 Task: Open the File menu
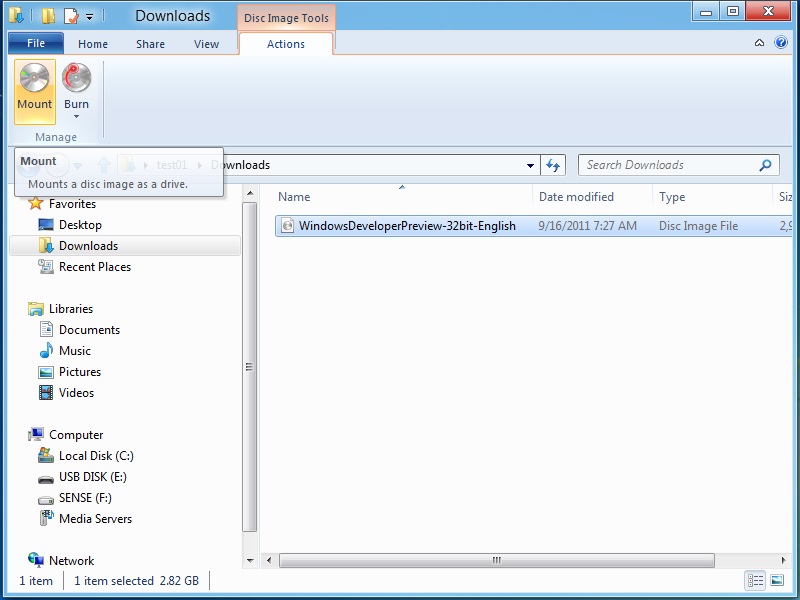coord(35,43)
